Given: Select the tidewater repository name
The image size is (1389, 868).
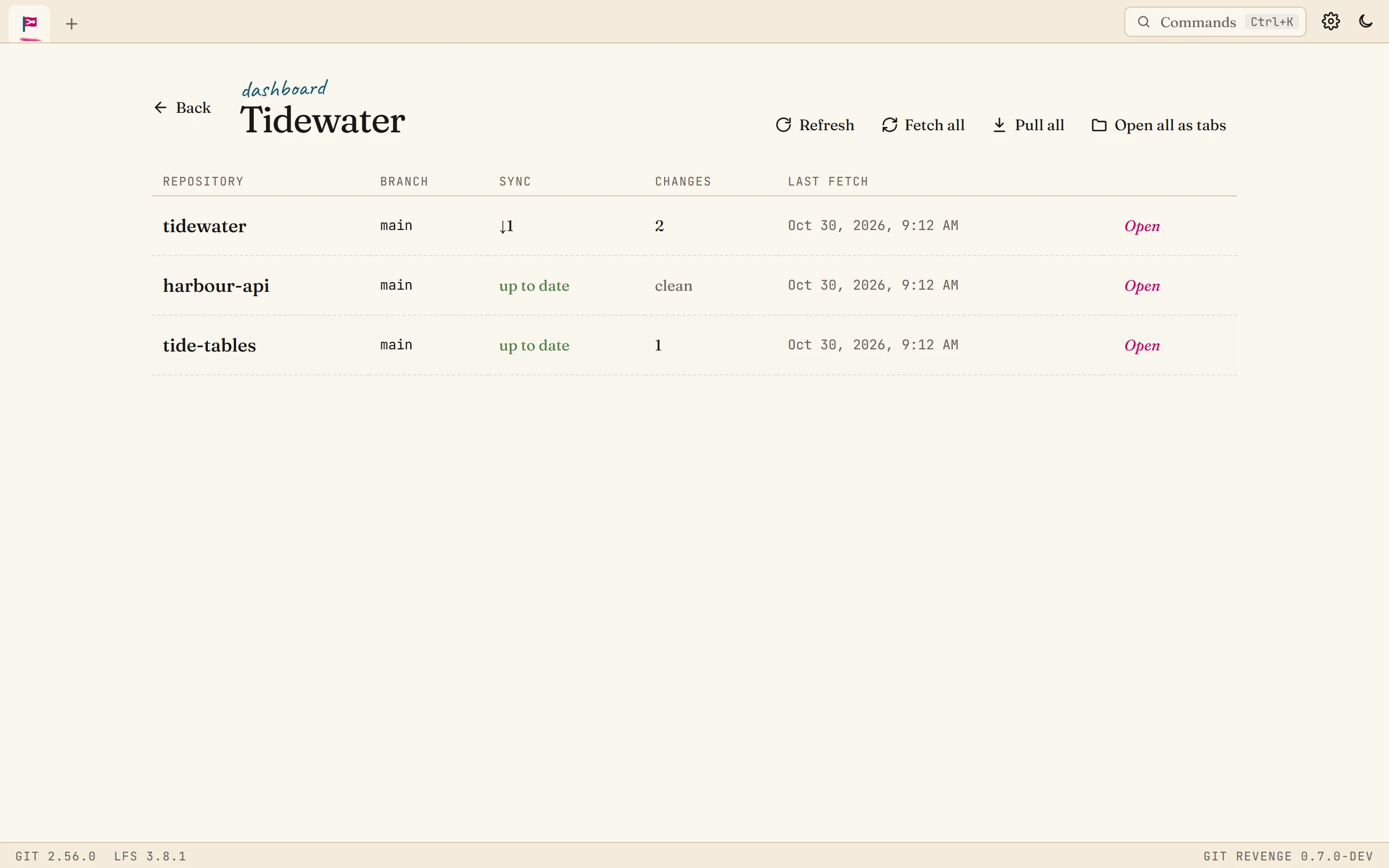Looking at the screenshot, I should 205,226.
